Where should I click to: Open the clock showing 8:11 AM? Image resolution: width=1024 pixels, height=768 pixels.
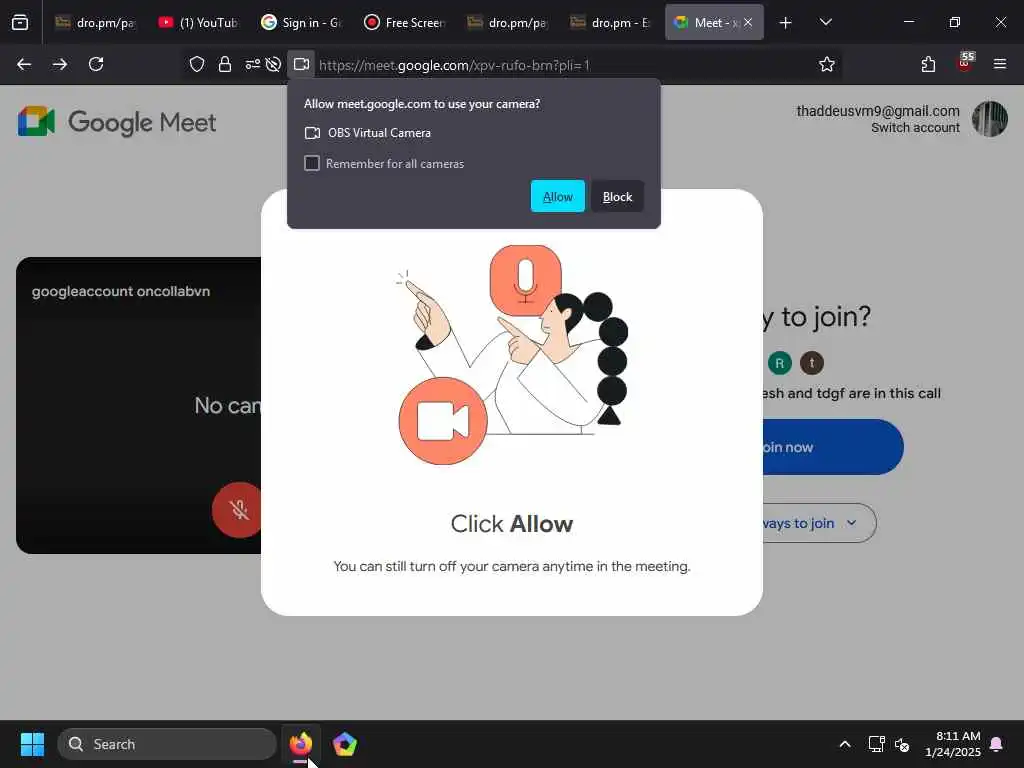(953, 744)
